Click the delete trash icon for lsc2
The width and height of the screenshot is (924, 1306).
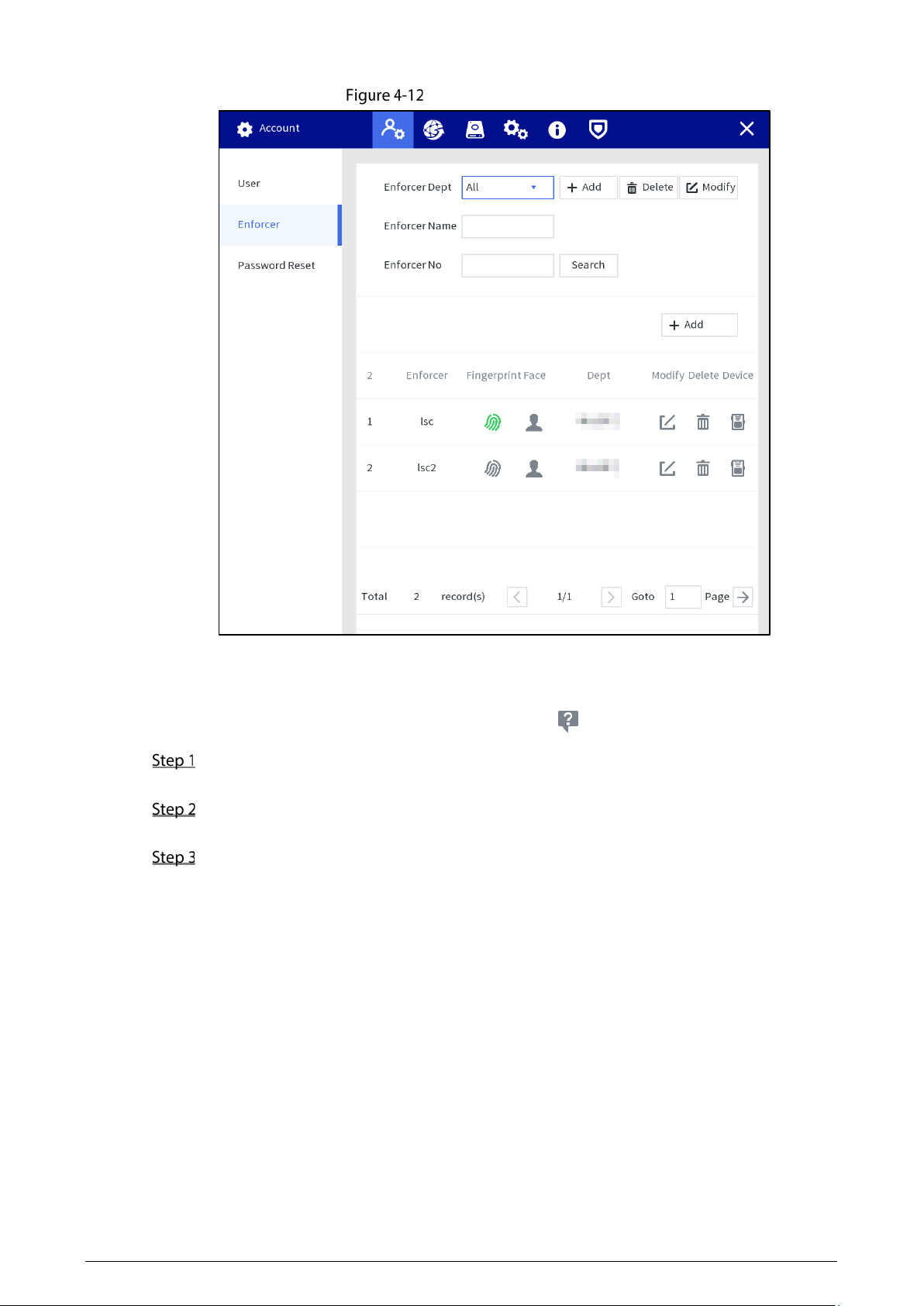tap(703, 468)
